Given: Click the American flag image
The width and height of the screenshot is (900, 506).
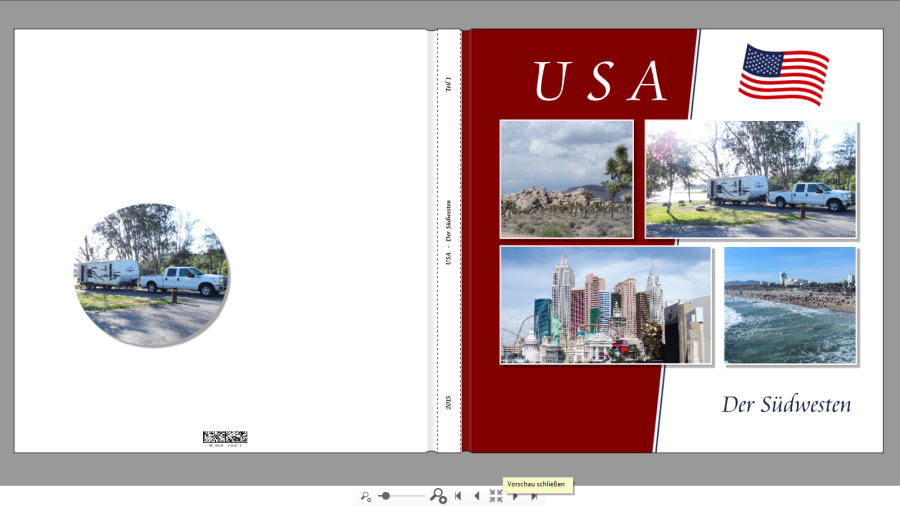Looking at the screenshot, I should click(x=784, y=74).
